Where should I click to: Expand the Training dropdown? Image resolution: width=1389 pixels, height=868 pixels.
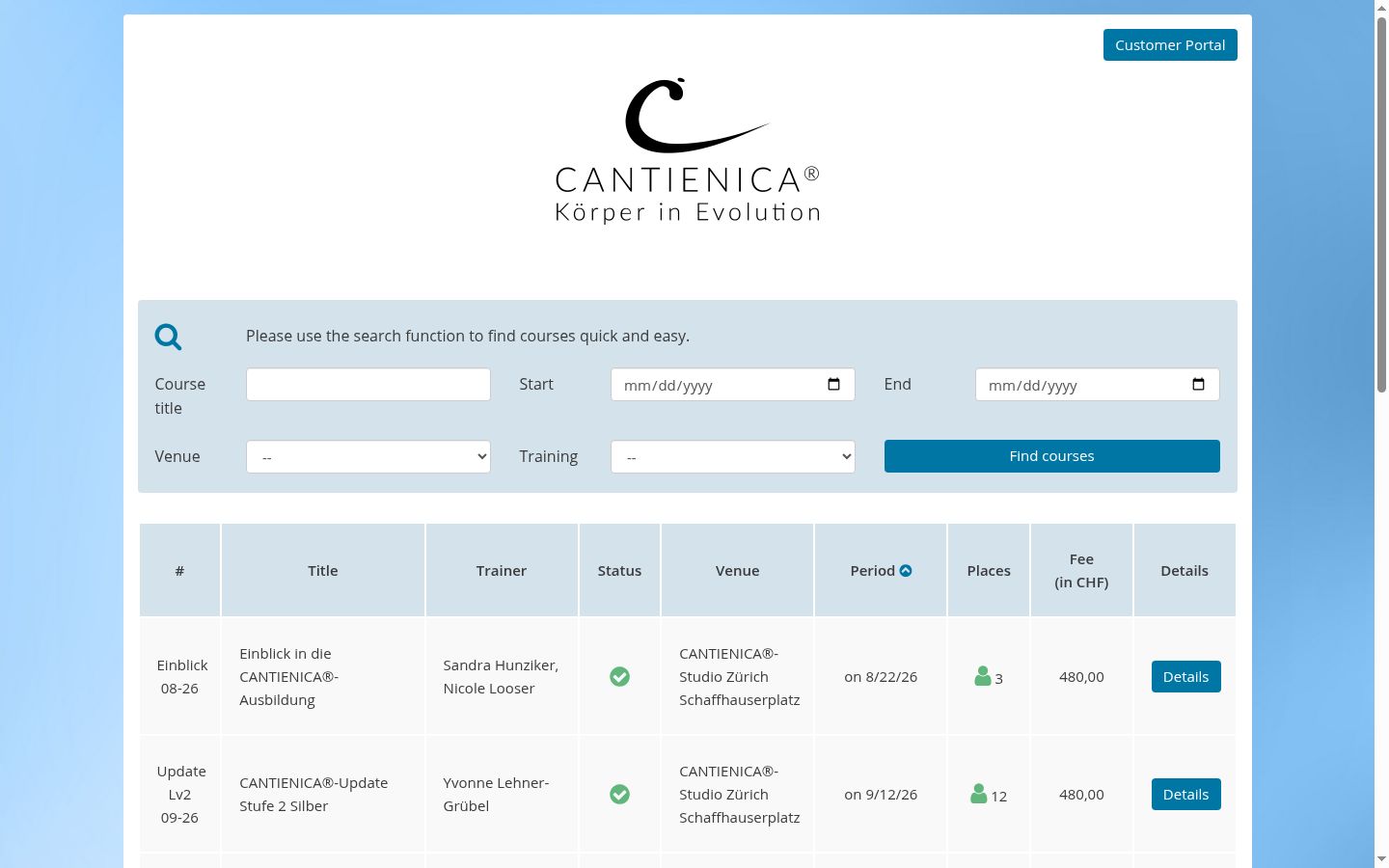(x=733, y=457)
